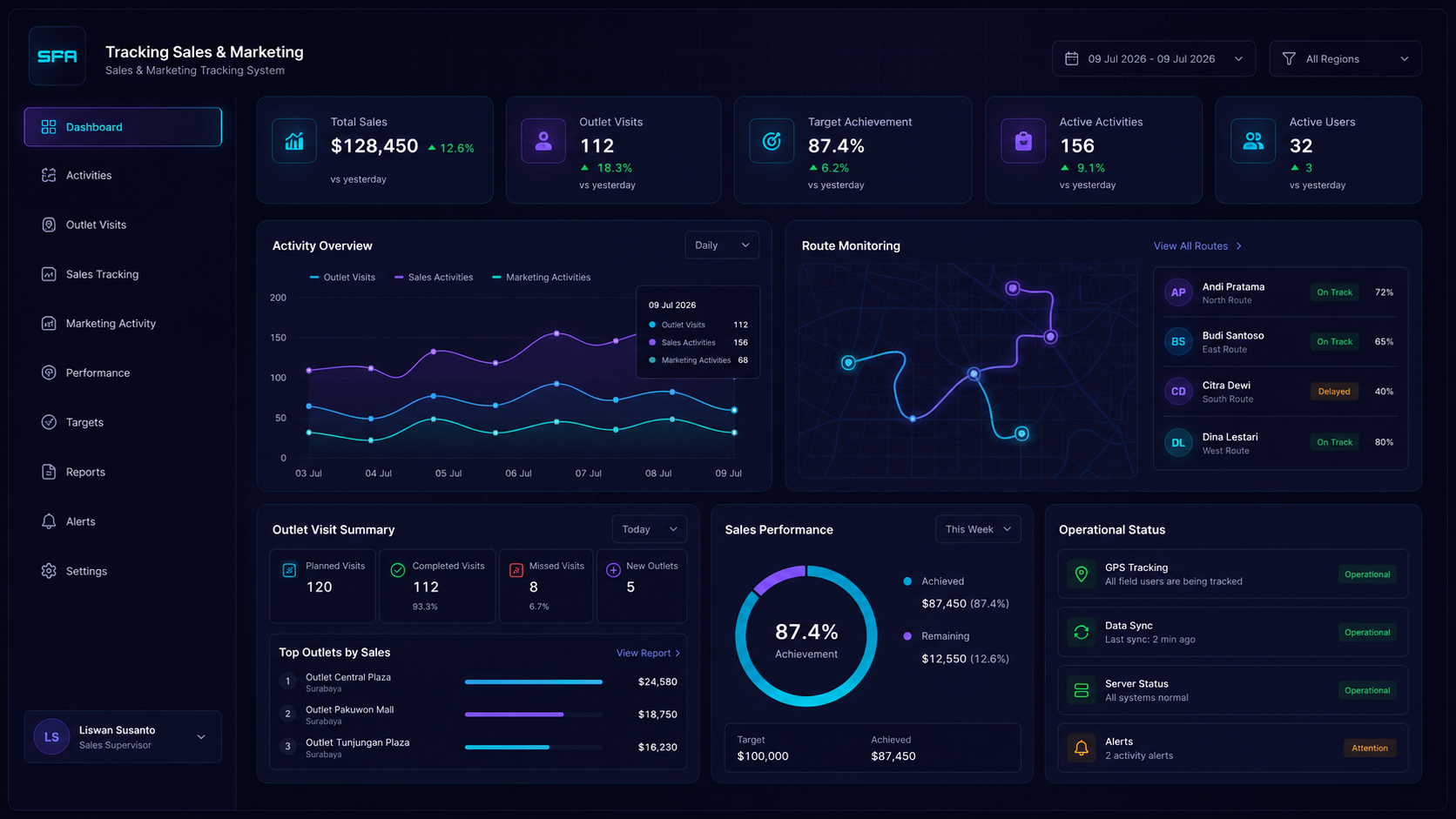Click the Operational badge for GPS Tracking
Screen dimensions: 1456x819
[x=1367, y=574]
